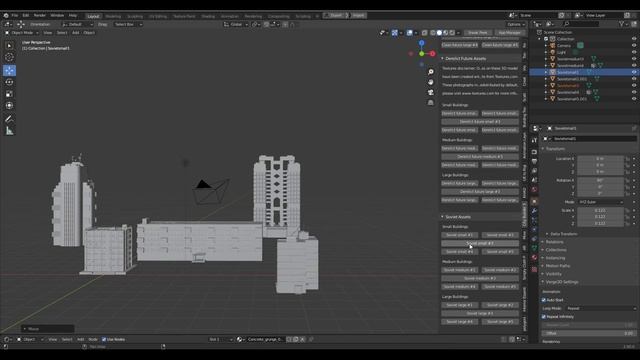This screenshot has height=360, width=640.
Task: Select the Select Box tool in left toolbar
Action: pyautogui.click(x=9, y=46)
